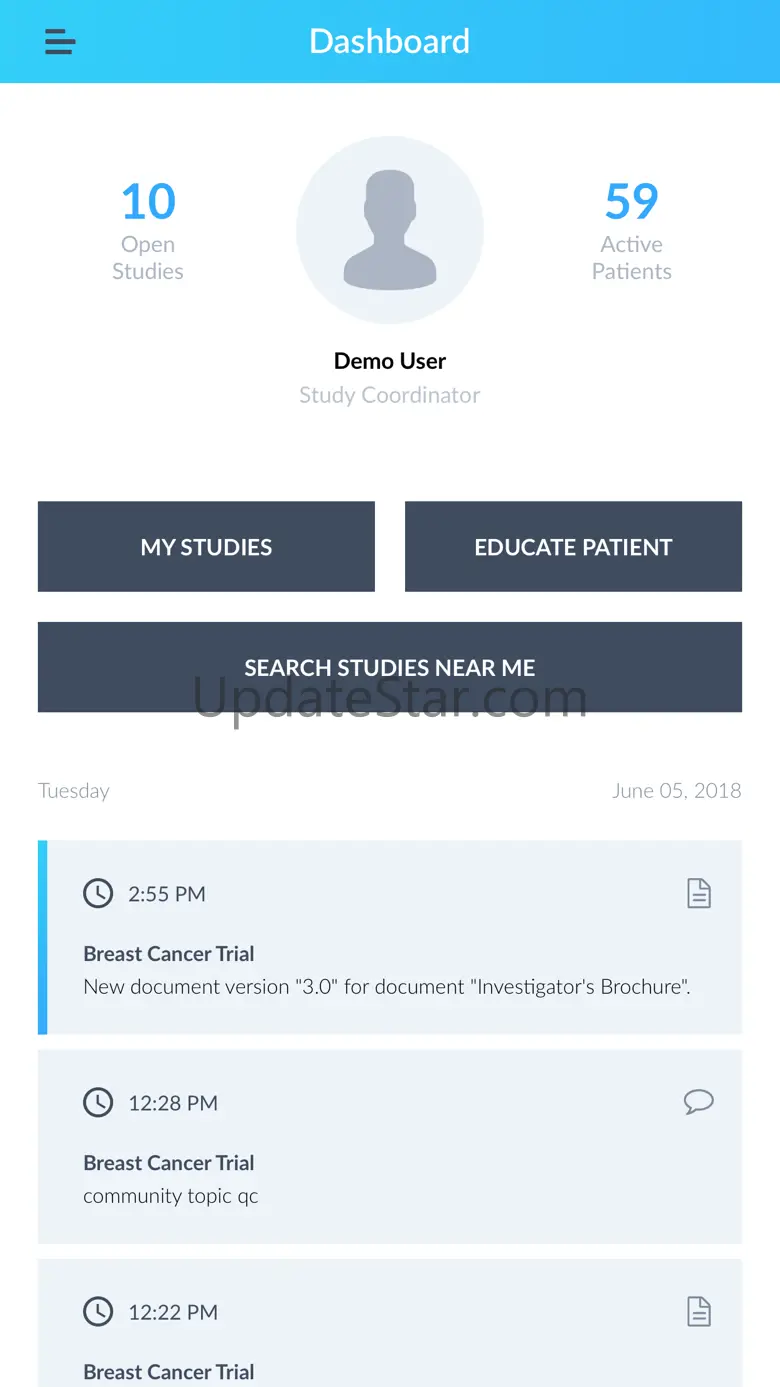This screenshot has width=780, height=1387.
Task: Tap the Demo User profile avatar
Action: [390, 230]
